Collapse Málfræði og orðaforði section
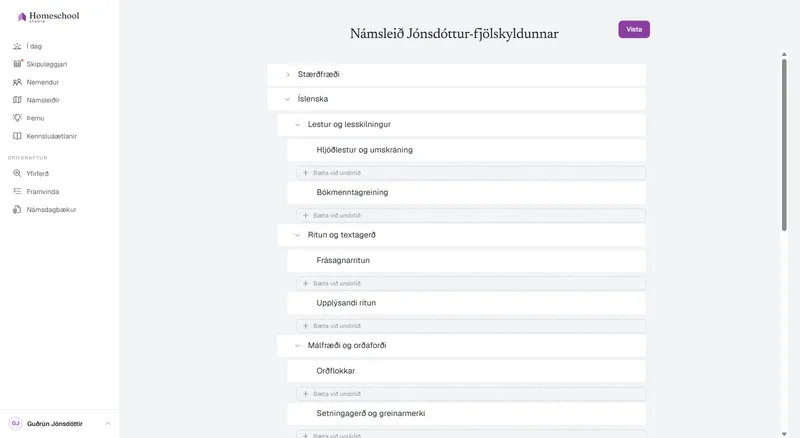Screen dimensions: 800x438 pos(297,346)
